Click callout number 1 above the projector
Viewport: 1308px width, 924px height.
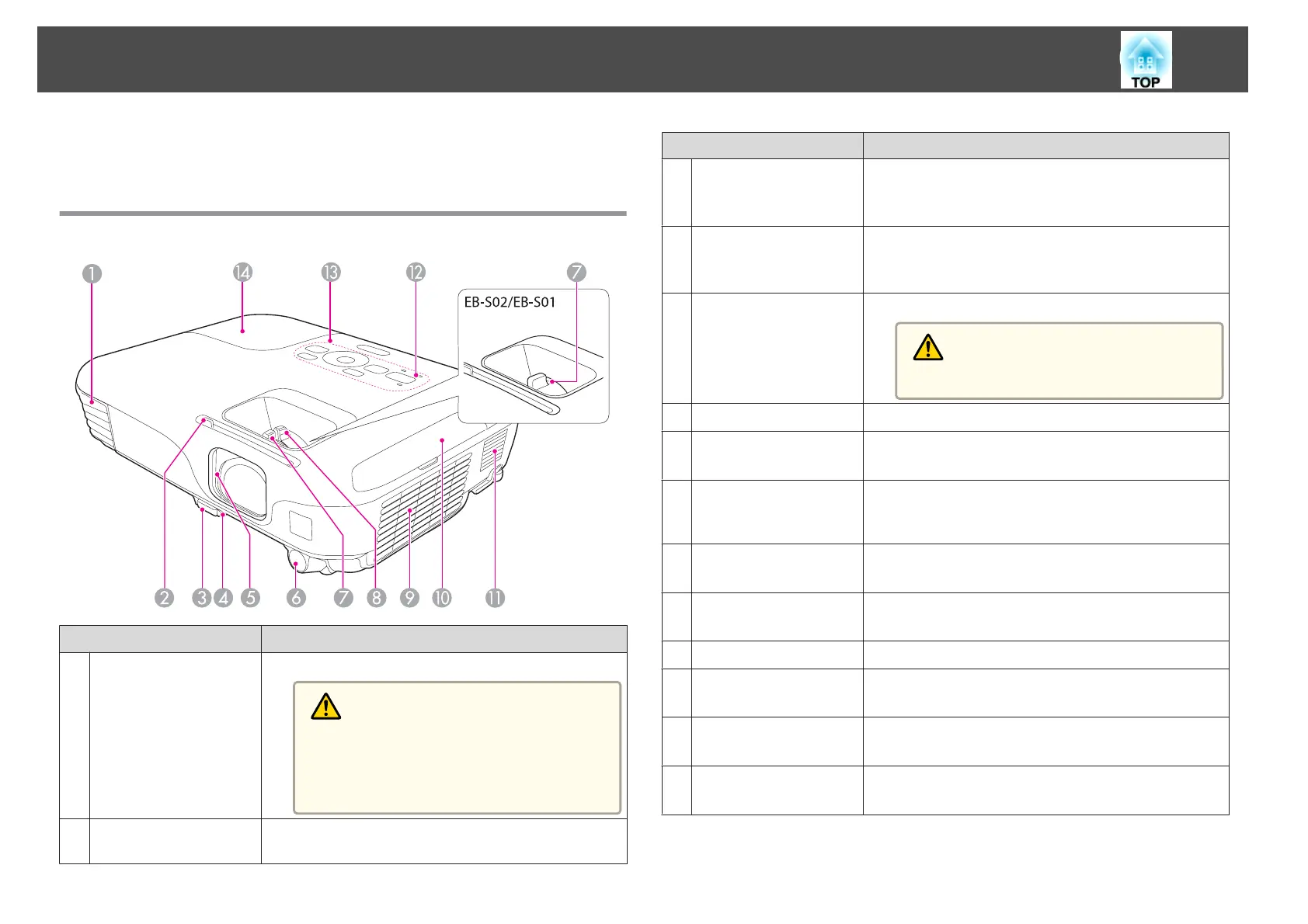[x=92, y=273]
